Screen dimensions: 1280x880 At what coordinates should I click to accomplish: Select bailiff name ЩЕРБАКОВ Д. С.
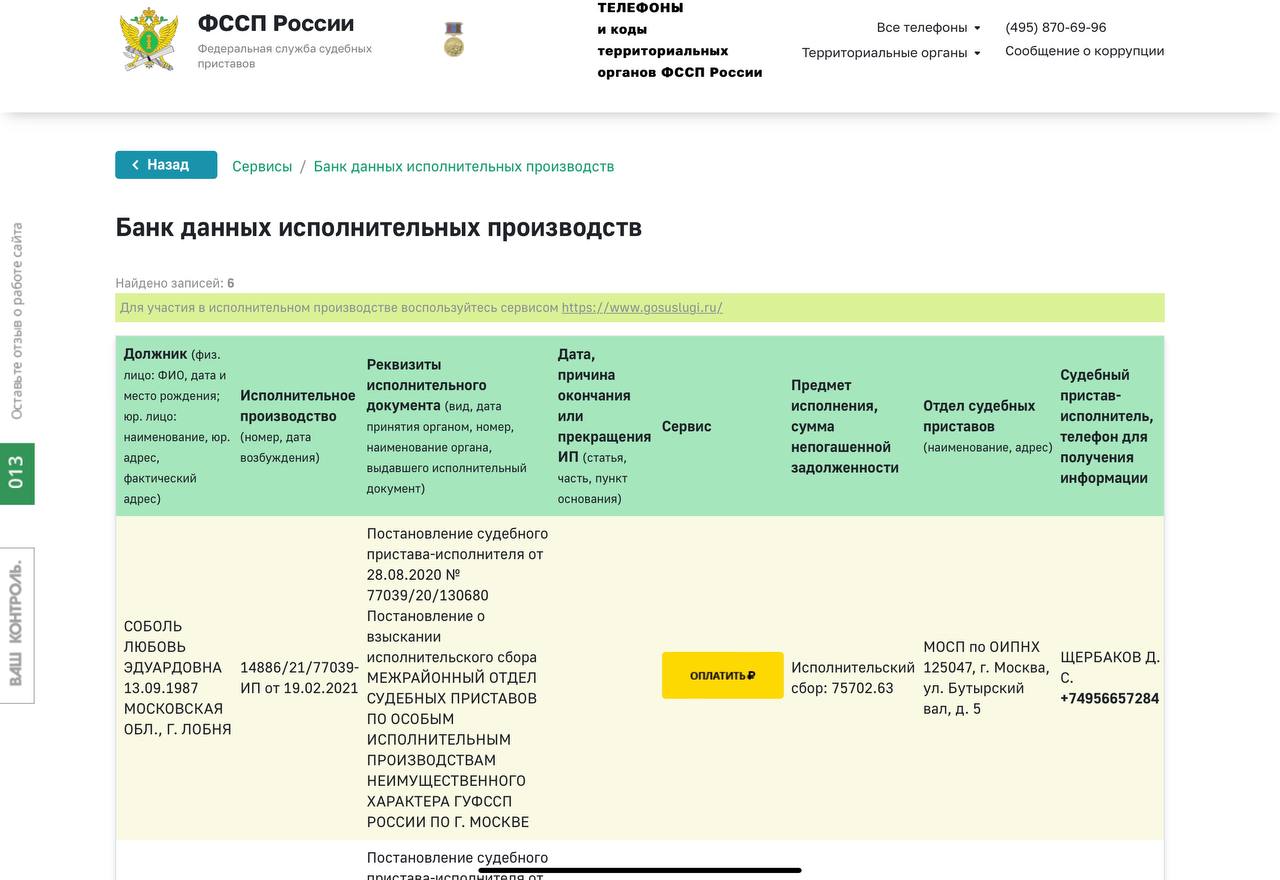(x=1110, y=667)
